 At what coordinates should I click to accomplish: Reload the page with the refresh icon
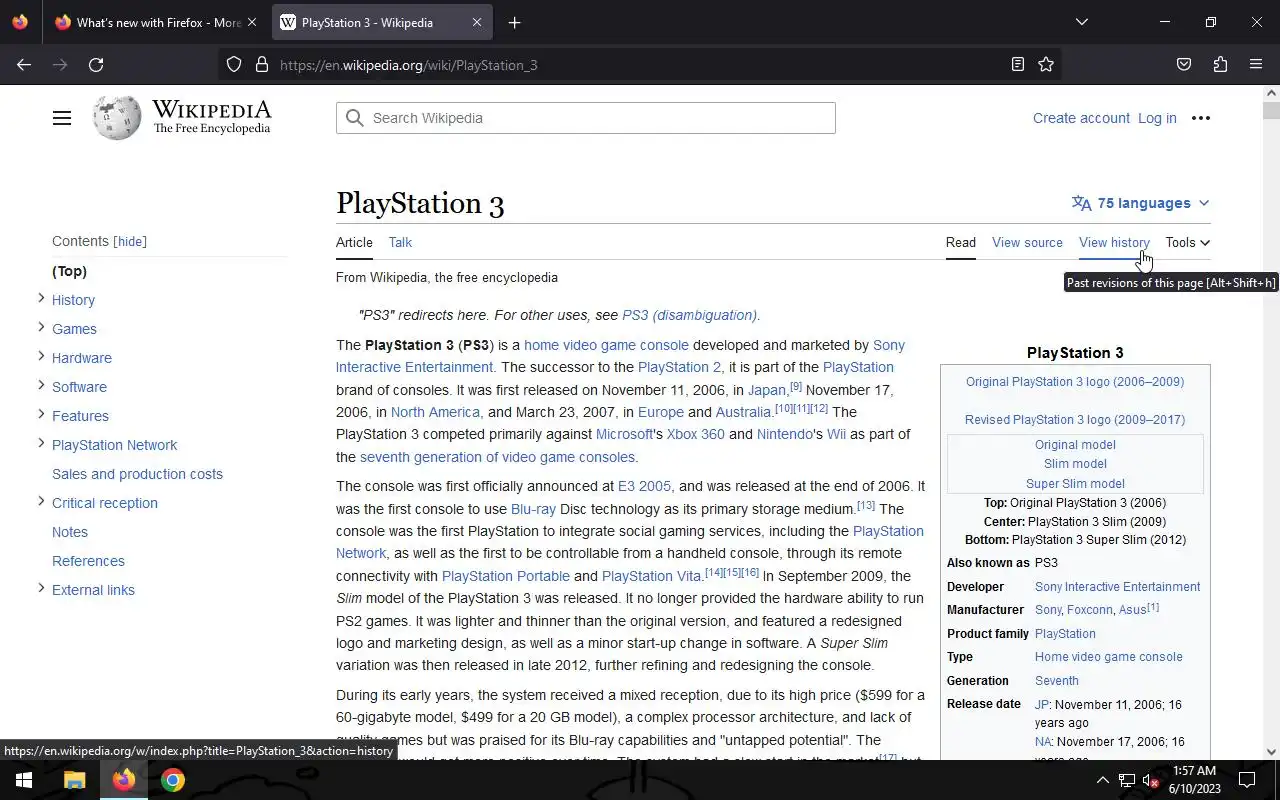96,65
